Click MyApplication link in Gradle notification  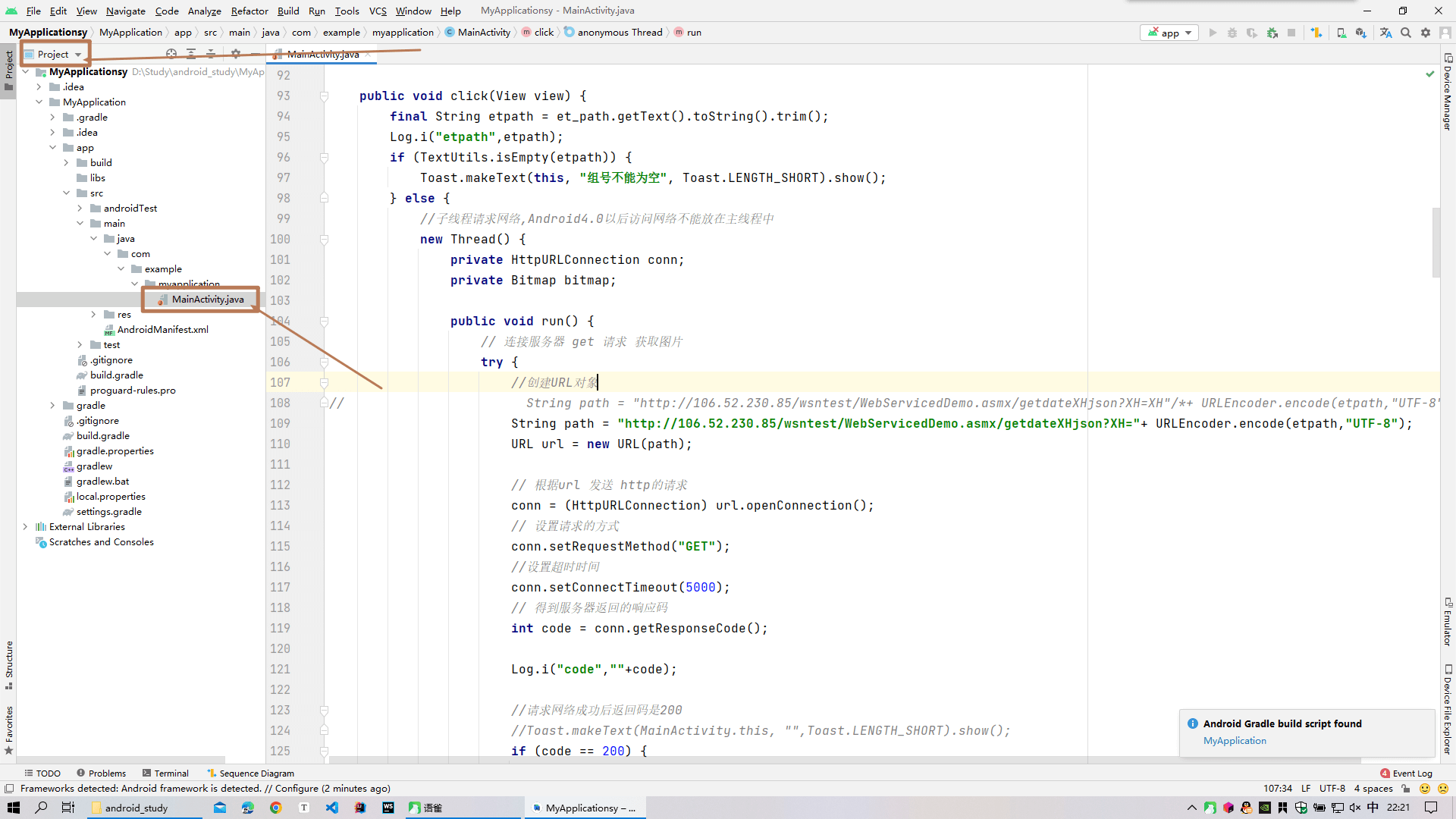[1235, 741]
